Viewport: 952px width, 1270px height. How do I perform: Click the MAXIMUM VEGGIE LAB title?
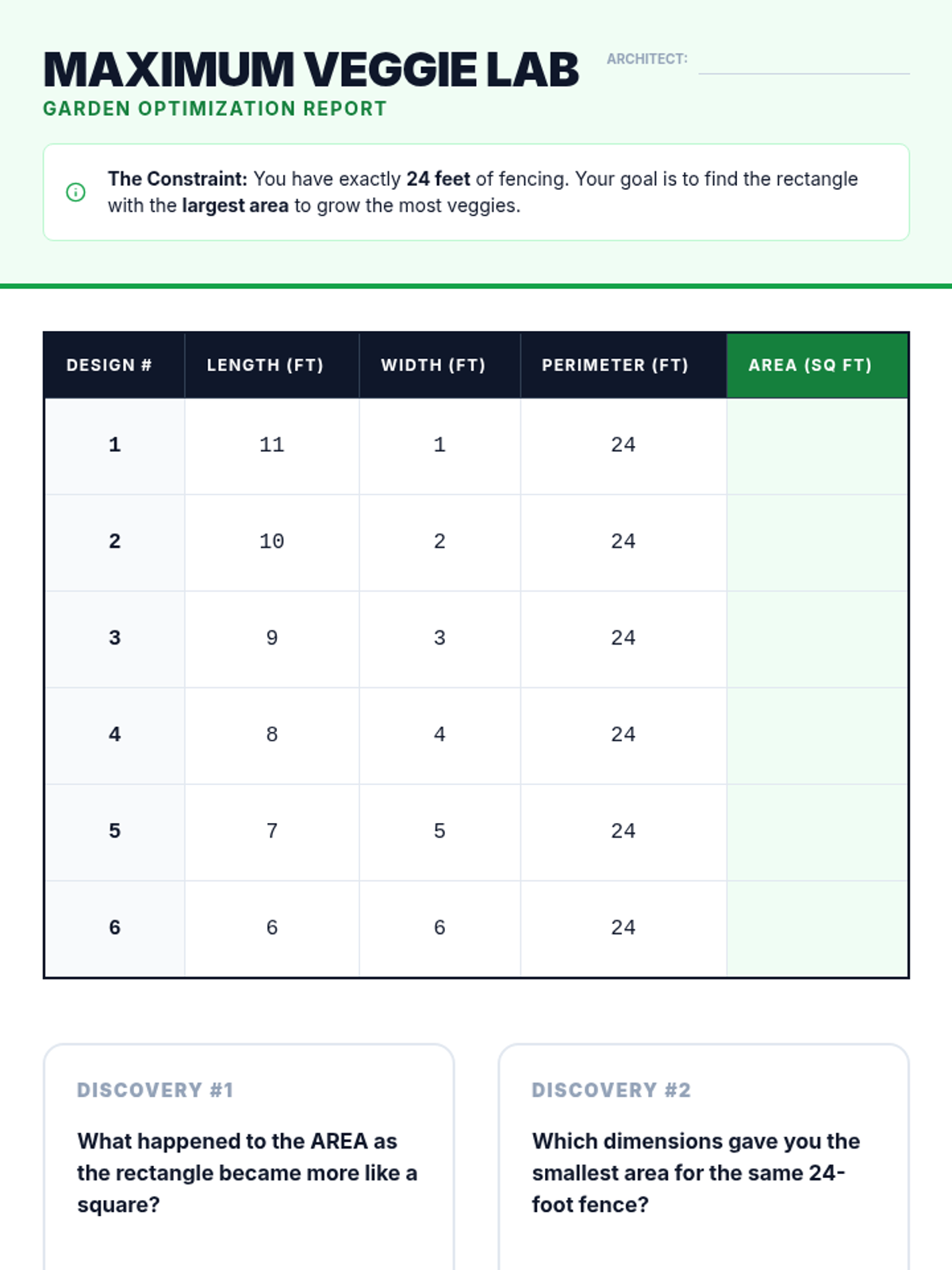pos(311,70)
